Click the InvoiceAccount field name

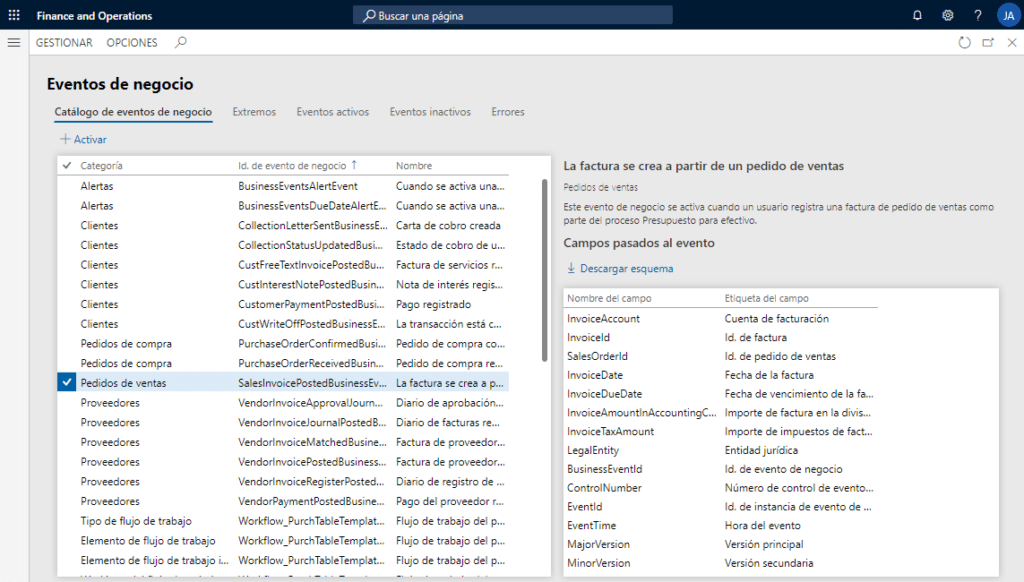point(603,318)
